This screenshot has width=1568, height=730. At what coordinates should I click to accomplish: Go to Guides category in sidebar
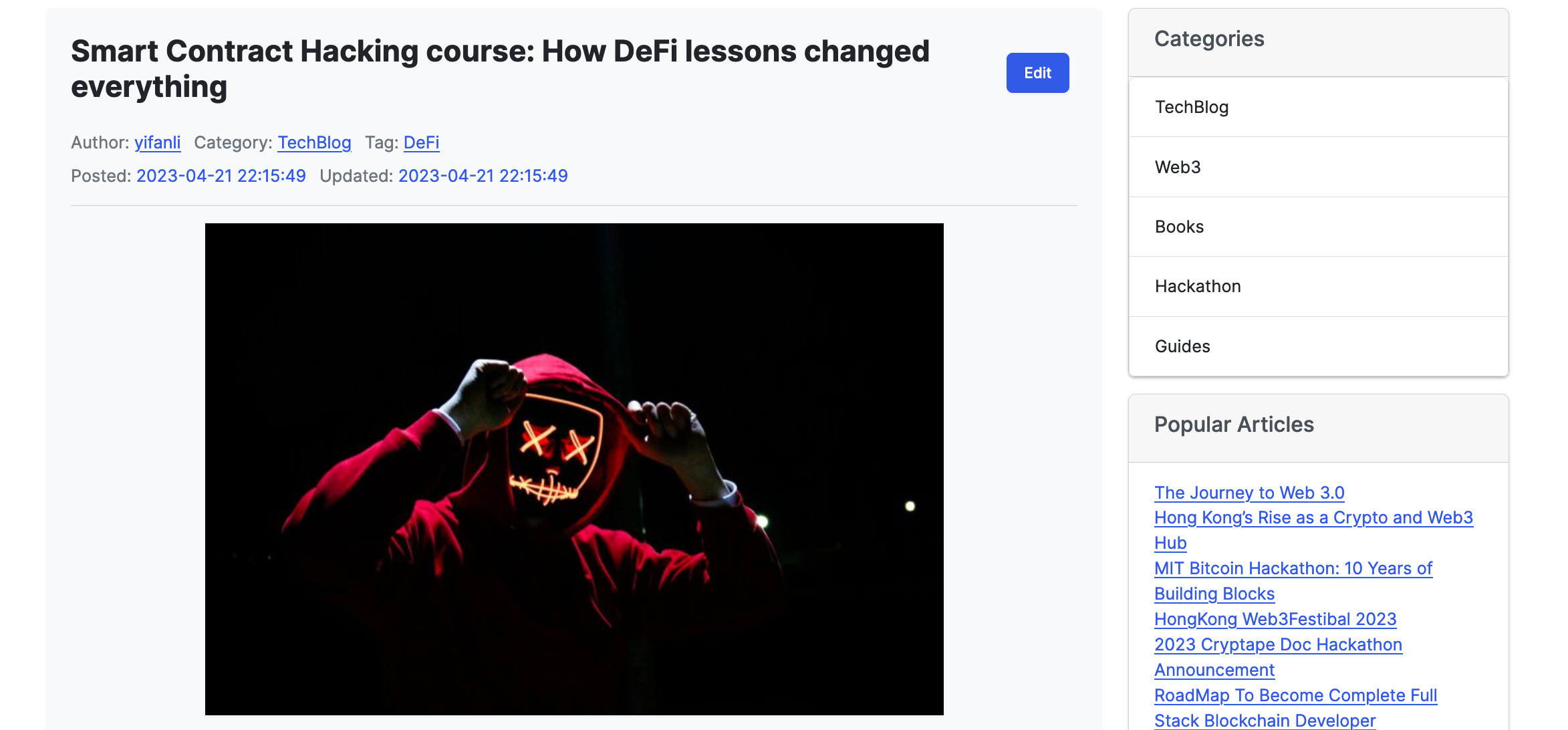pyautogui.click(x=1318, y=346)
